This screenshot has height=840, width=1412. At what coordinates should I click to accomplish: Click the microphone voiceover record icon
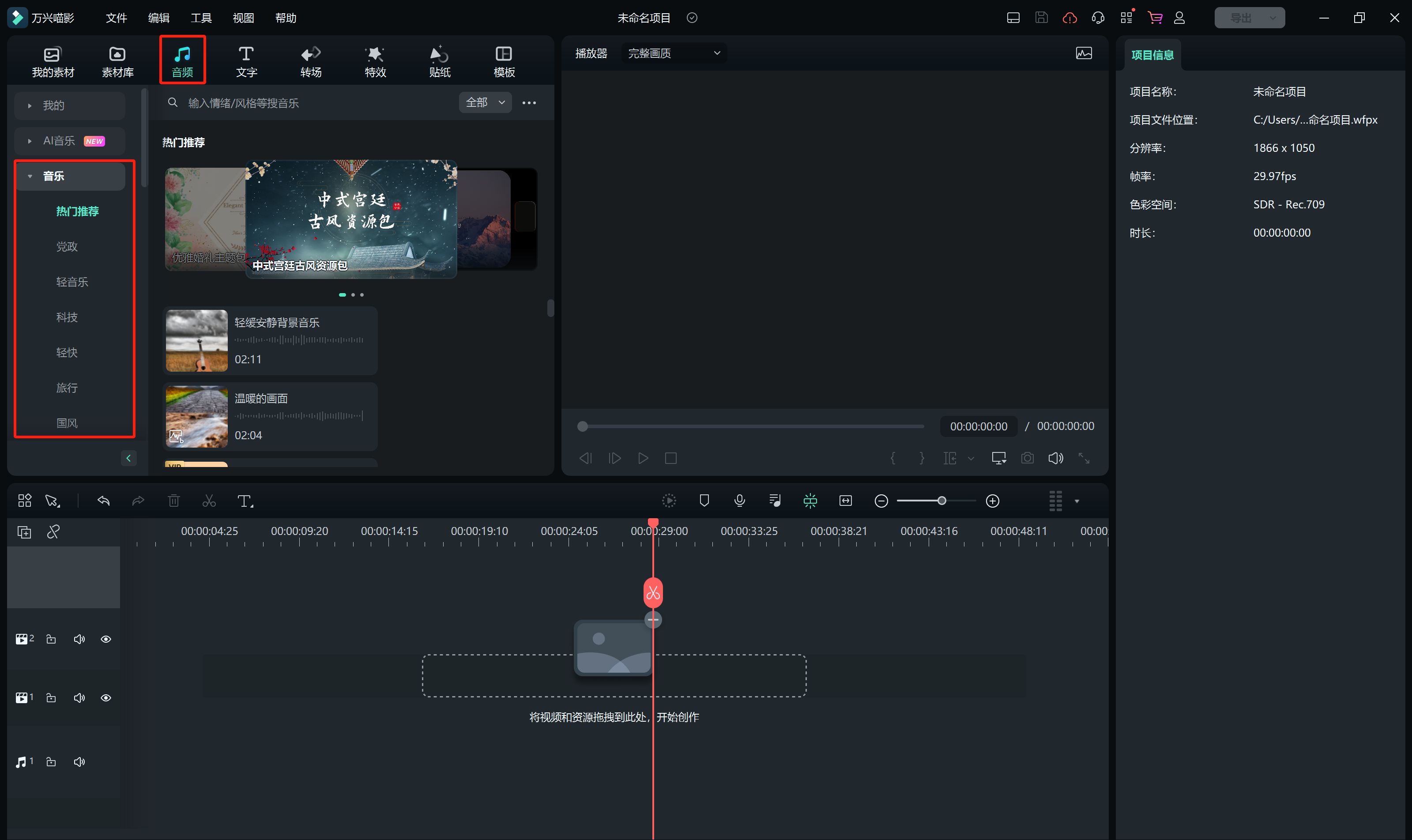(739, 501)
